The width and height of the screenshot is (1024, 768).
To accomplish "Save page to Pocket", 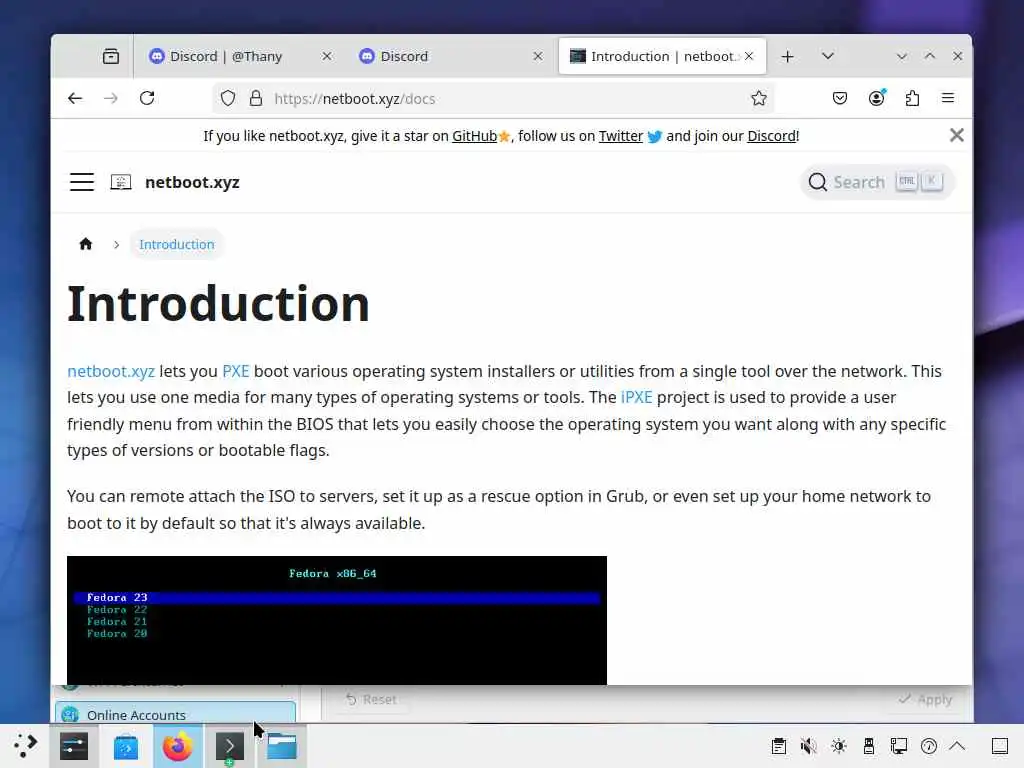I will pyautogui.click(x=840, y=98).
